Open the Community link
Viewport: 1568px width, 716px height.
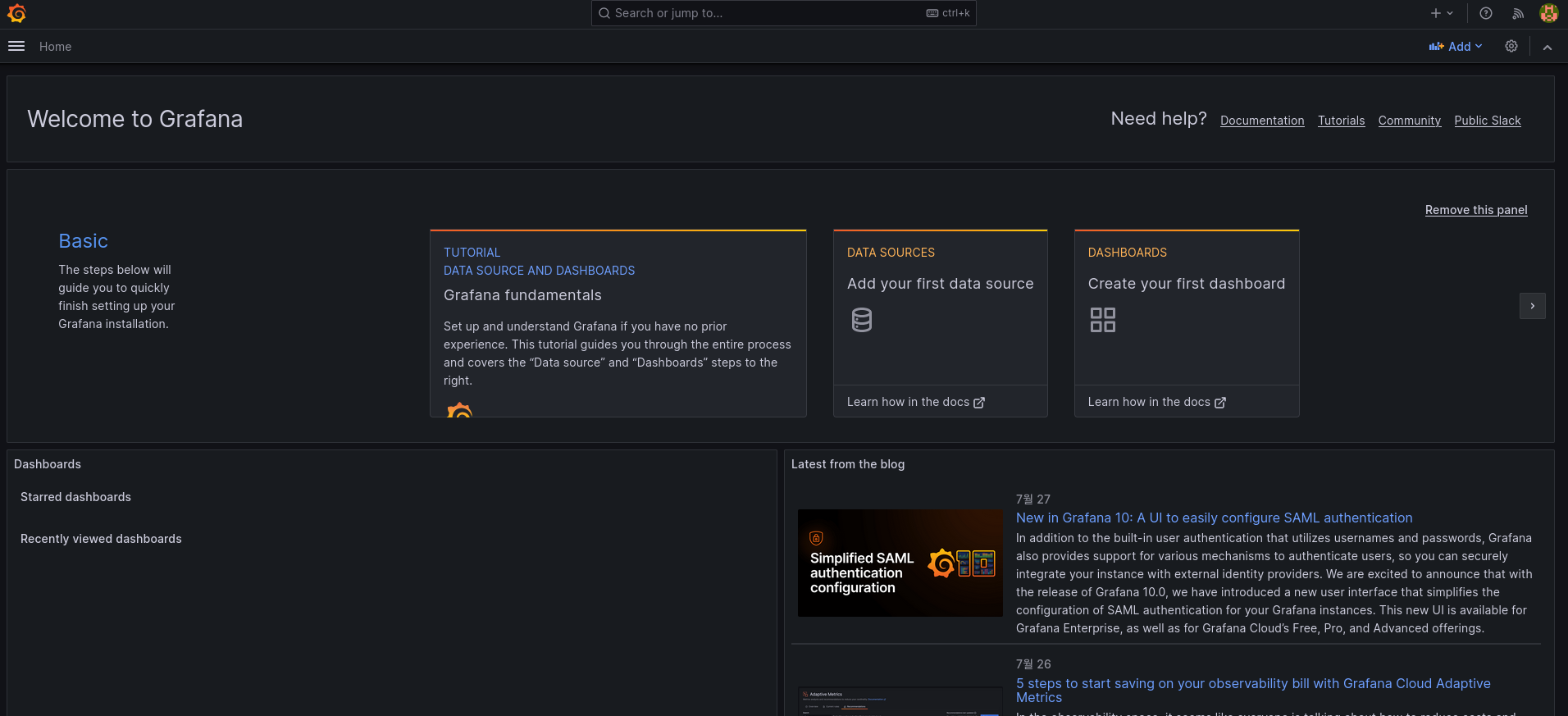1409,121
